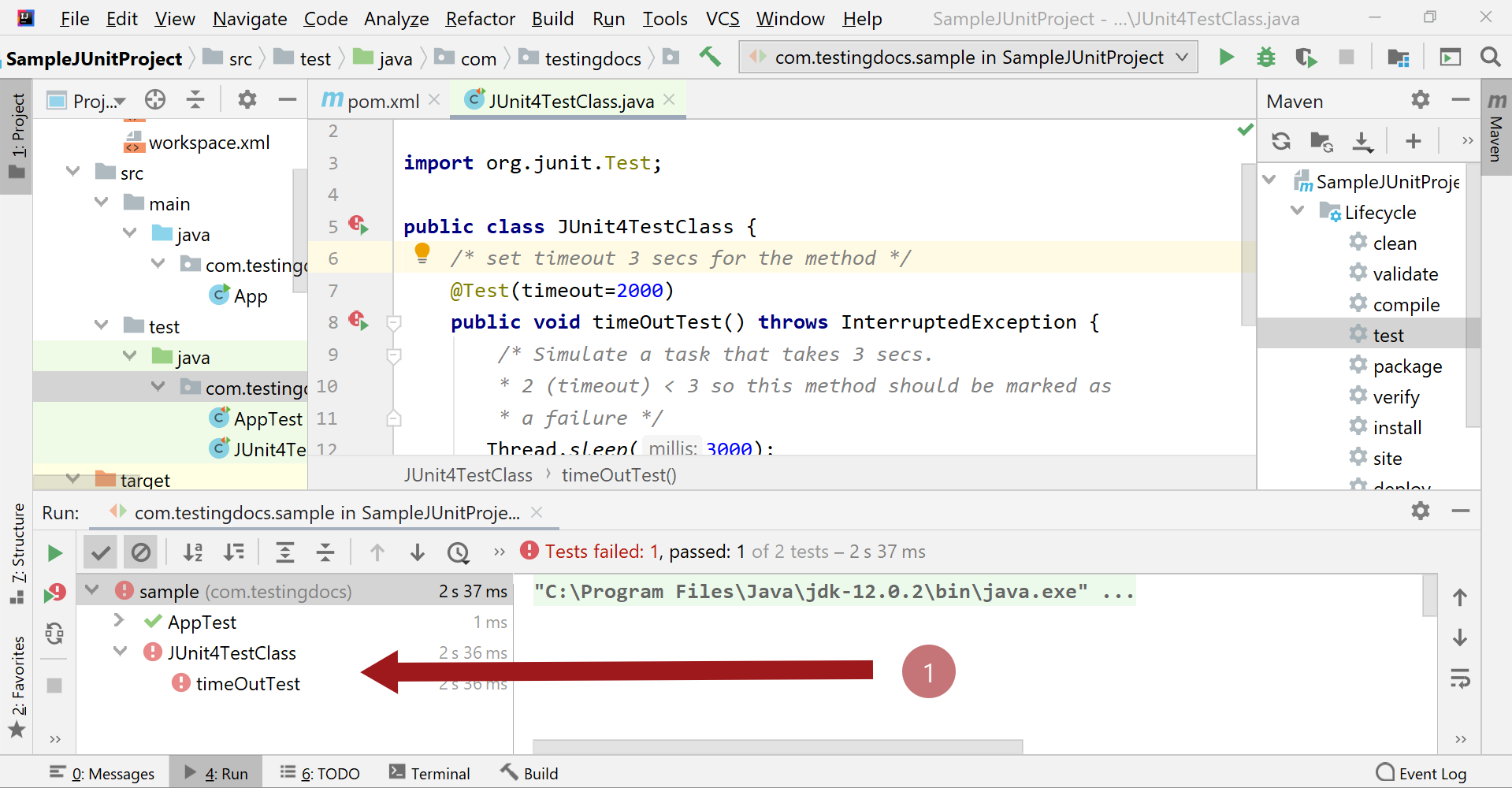Run with Coverage using the shield icon
The height and width of the screenshot is (788, 1512).
[1306, 57]
